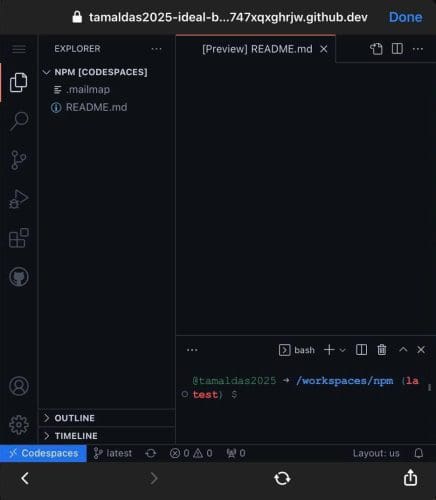Open terminal panel views menu

tap(192, 350)
